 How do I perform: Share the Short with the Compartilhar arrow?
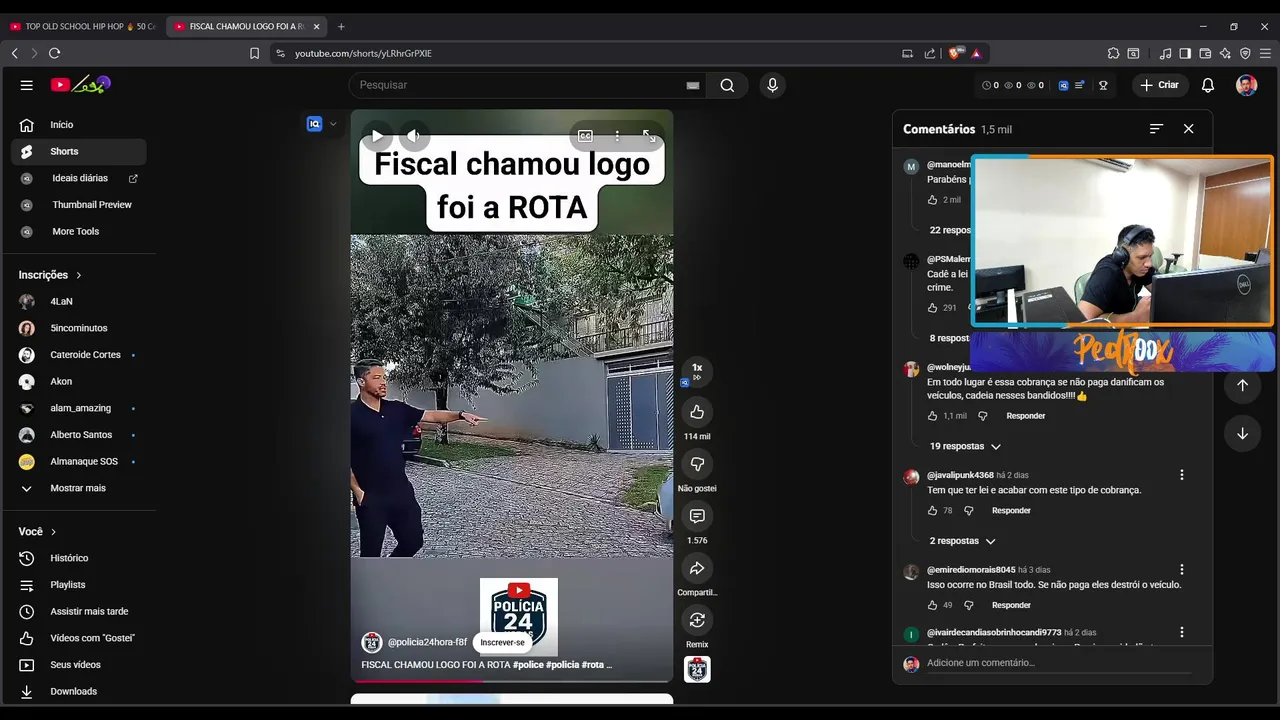pos(697,568)
